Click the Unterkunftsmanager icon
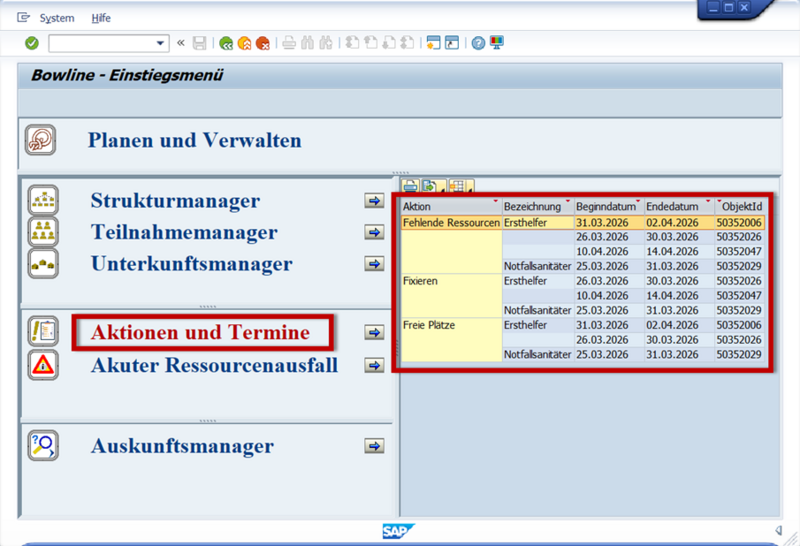This screenshot has height=546, width=800. (x=43, y=263)
